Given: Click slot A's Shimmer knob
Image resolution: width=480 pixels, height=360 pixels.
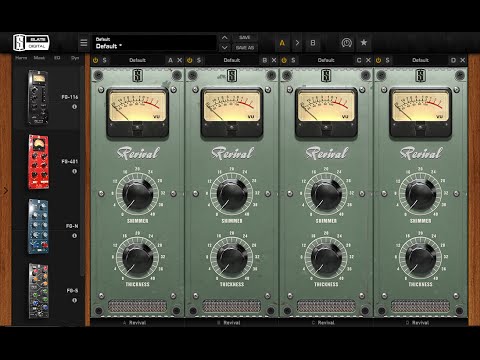Looking at the screenshot, I should coord(137,194).
